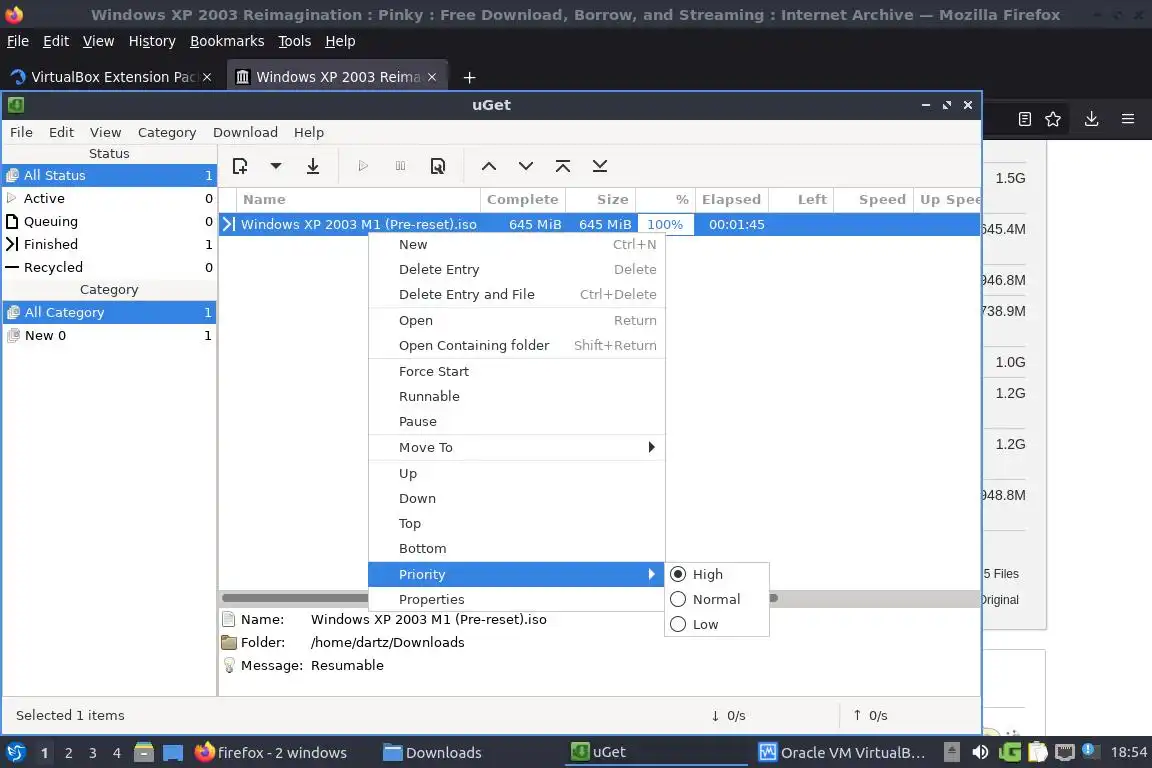Open the dropdown arrow beside New Download
This screenshot has width=1152, height=768.
point(276,166)
